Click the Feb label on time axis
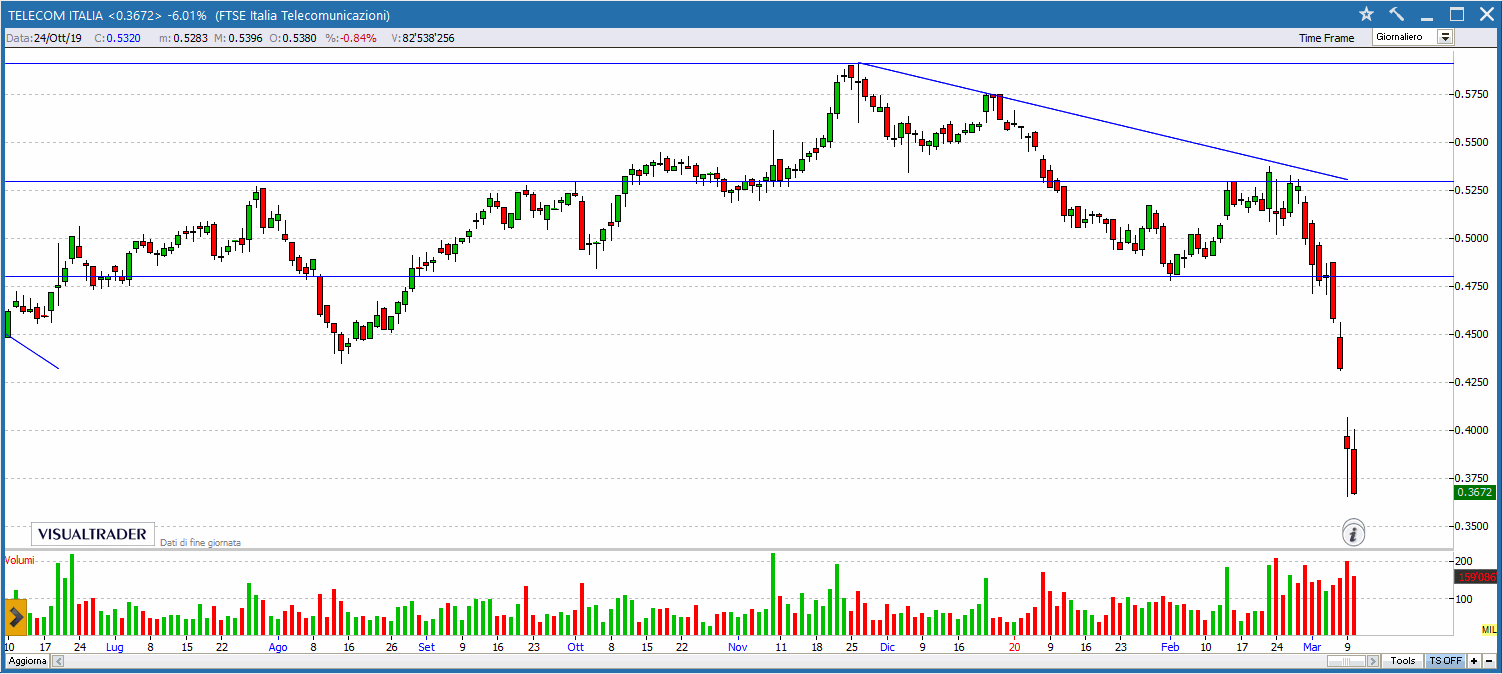 coord(1170,647)
